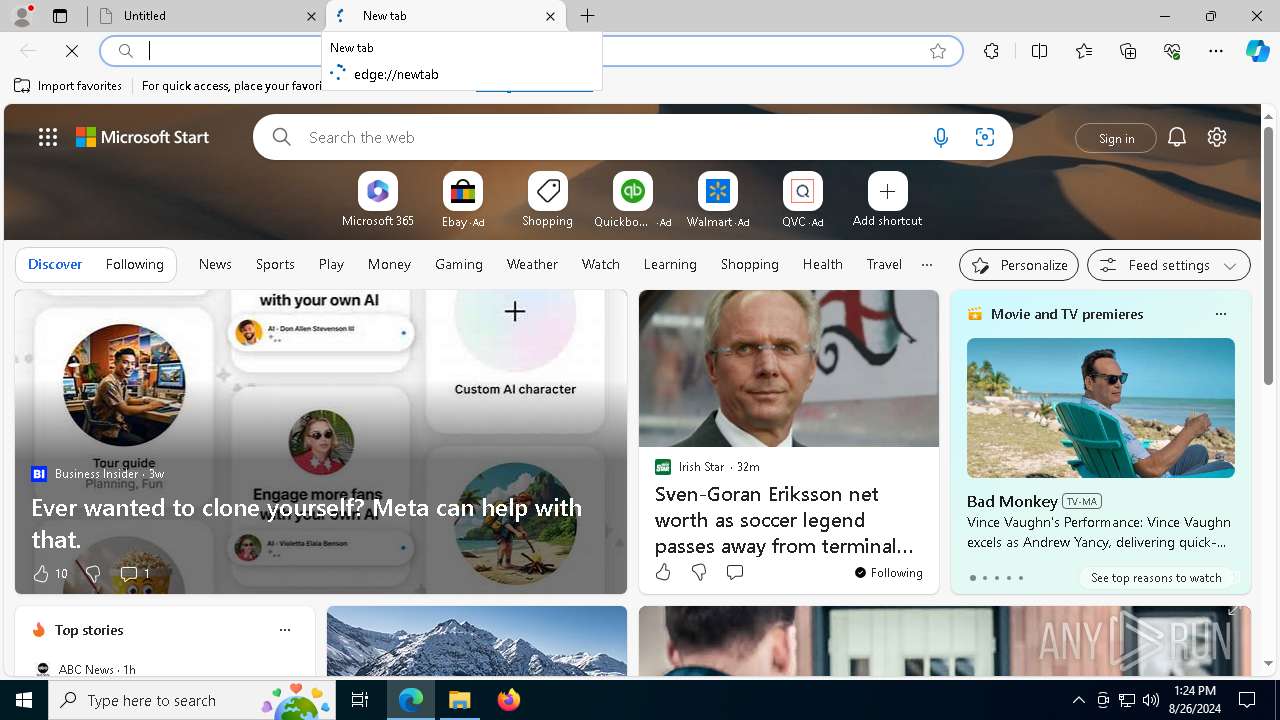Screen dimensions: 1280x720
Task: Open the Microsoft 365 shortcut
Action: (x=378, y=200)
